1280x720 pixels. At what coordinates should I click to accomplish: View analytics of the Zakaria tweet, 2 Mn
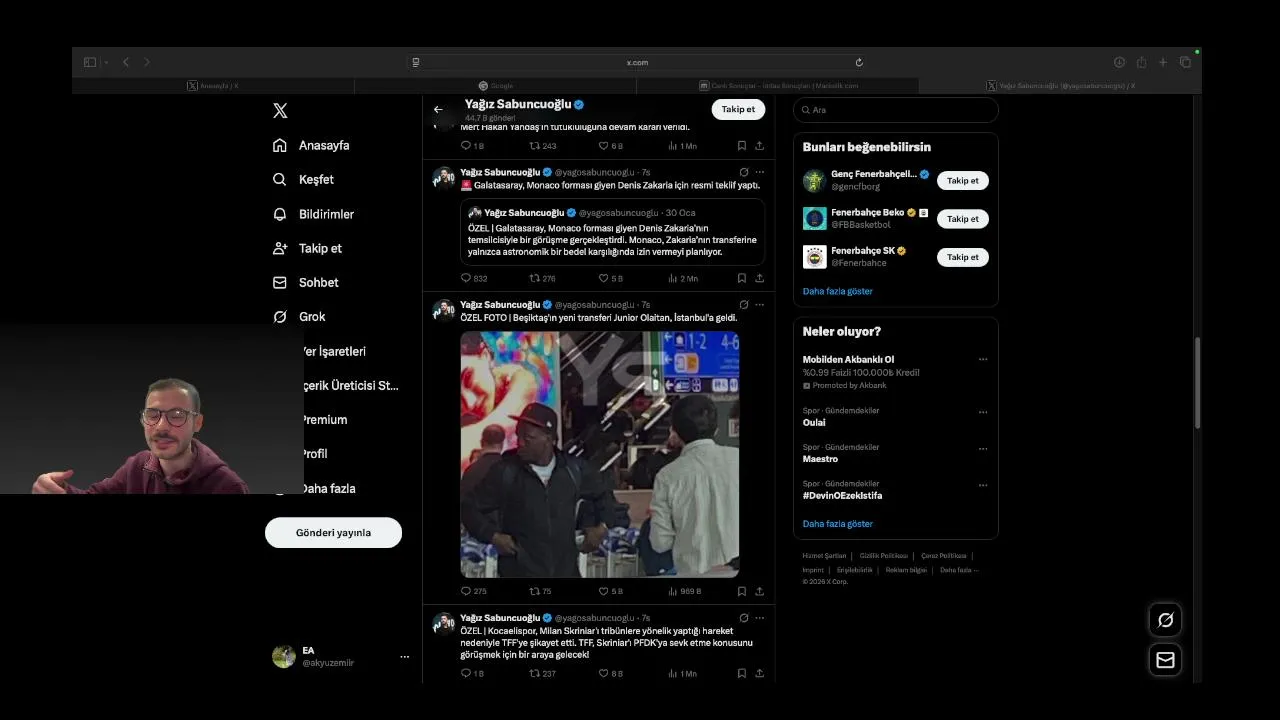tap(683, 278)
